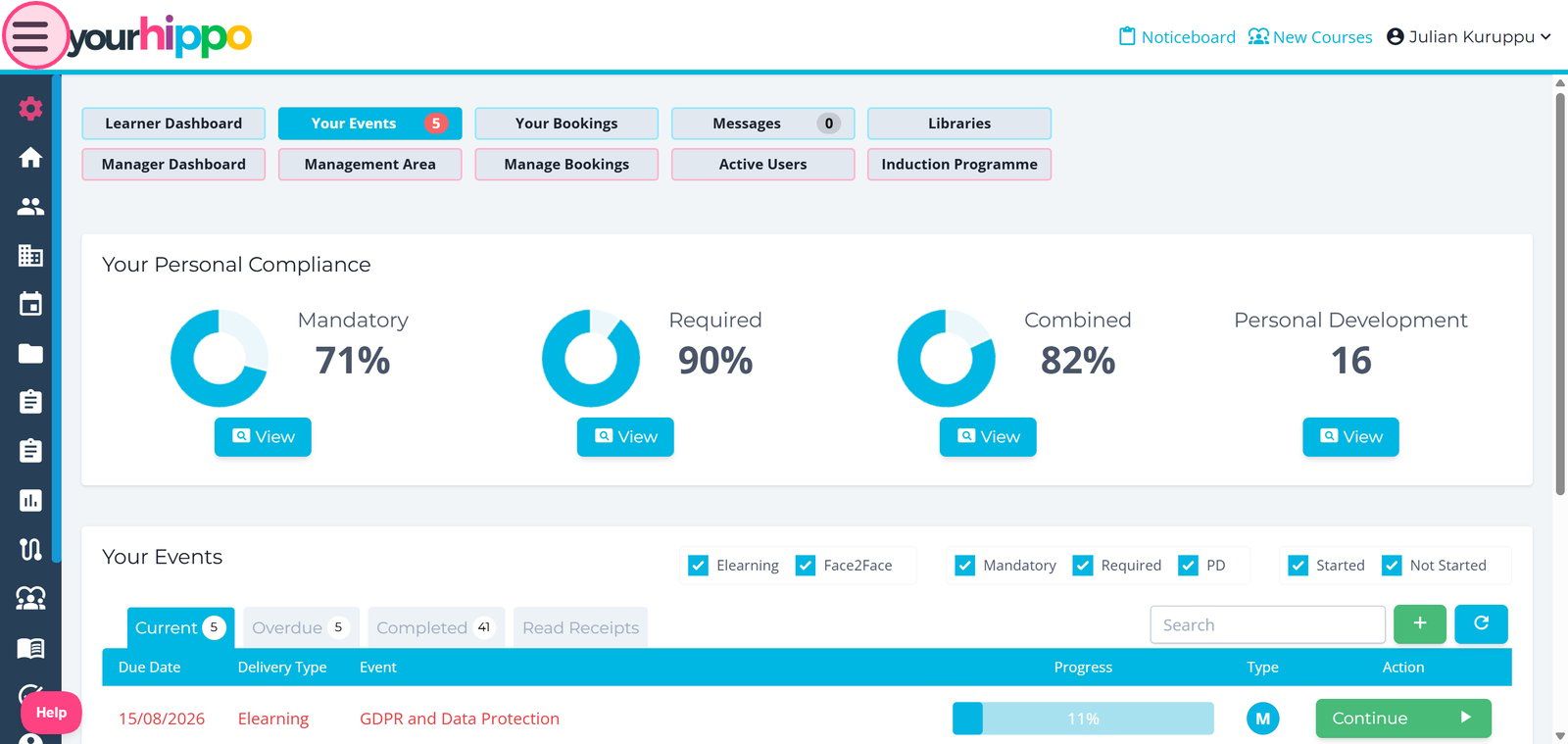Open the Learner Dashboard button
1568x744 pixels.
[173, 124]
